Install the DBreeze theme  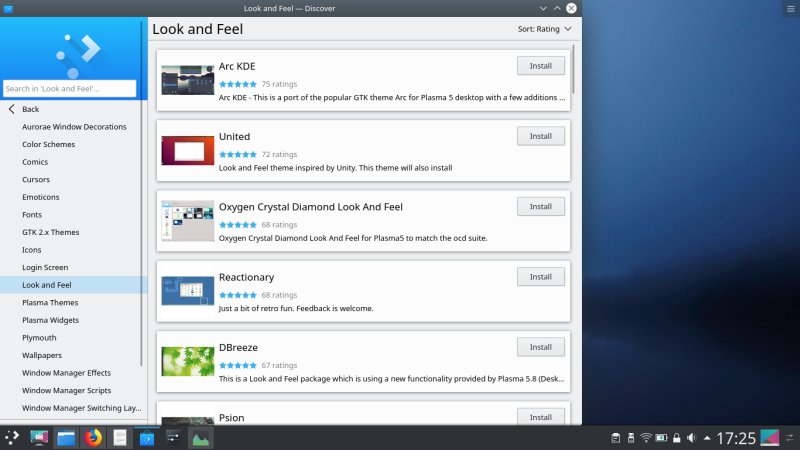click(541, 347)
